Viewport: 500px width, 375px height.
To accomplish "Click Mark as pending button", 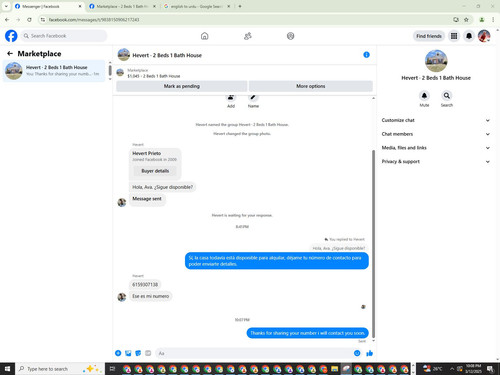I will 182,86.
